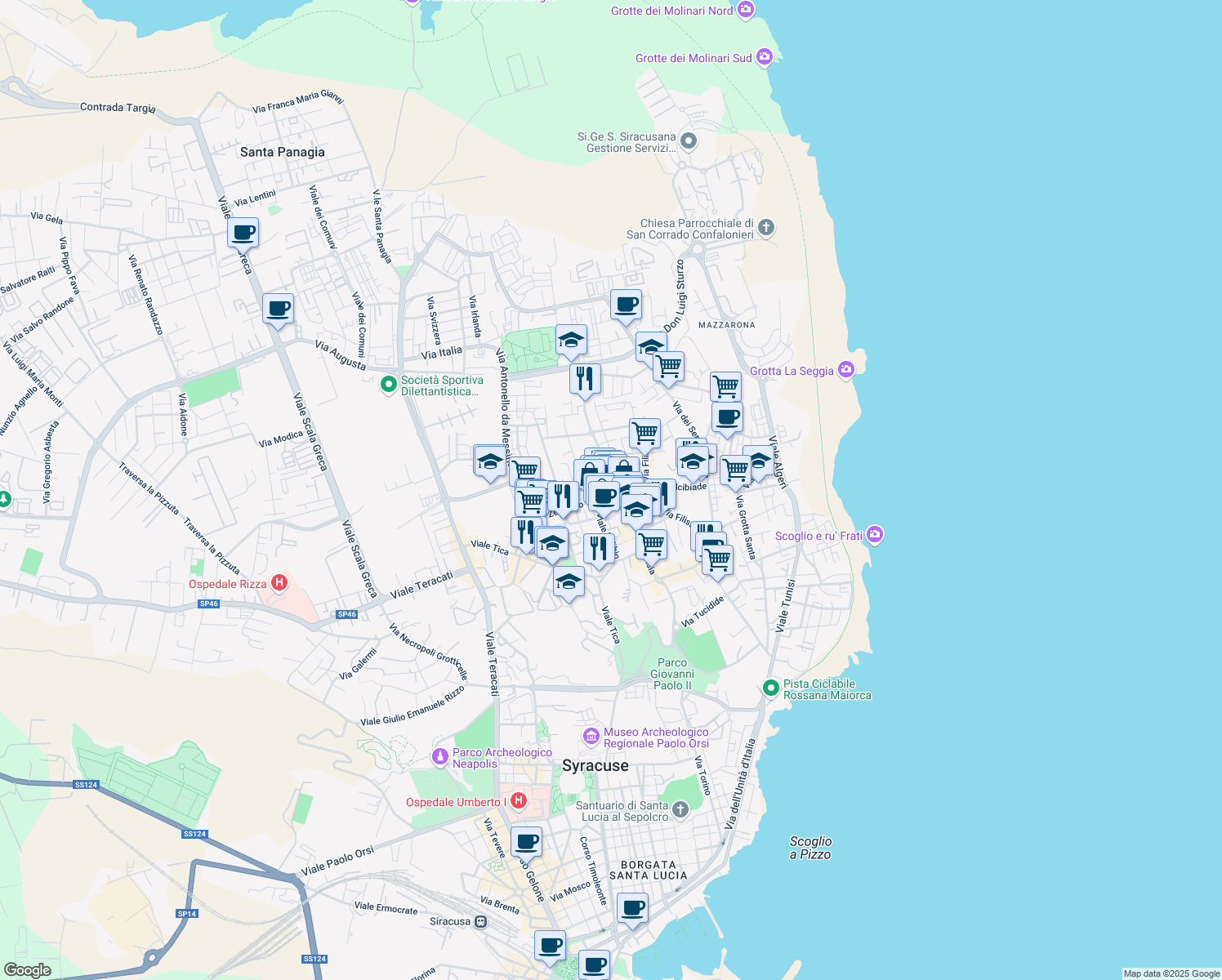Click the Contrada Targia road label
The height and width of the screenshot is (980, 1222).
(x=118, y=108)
